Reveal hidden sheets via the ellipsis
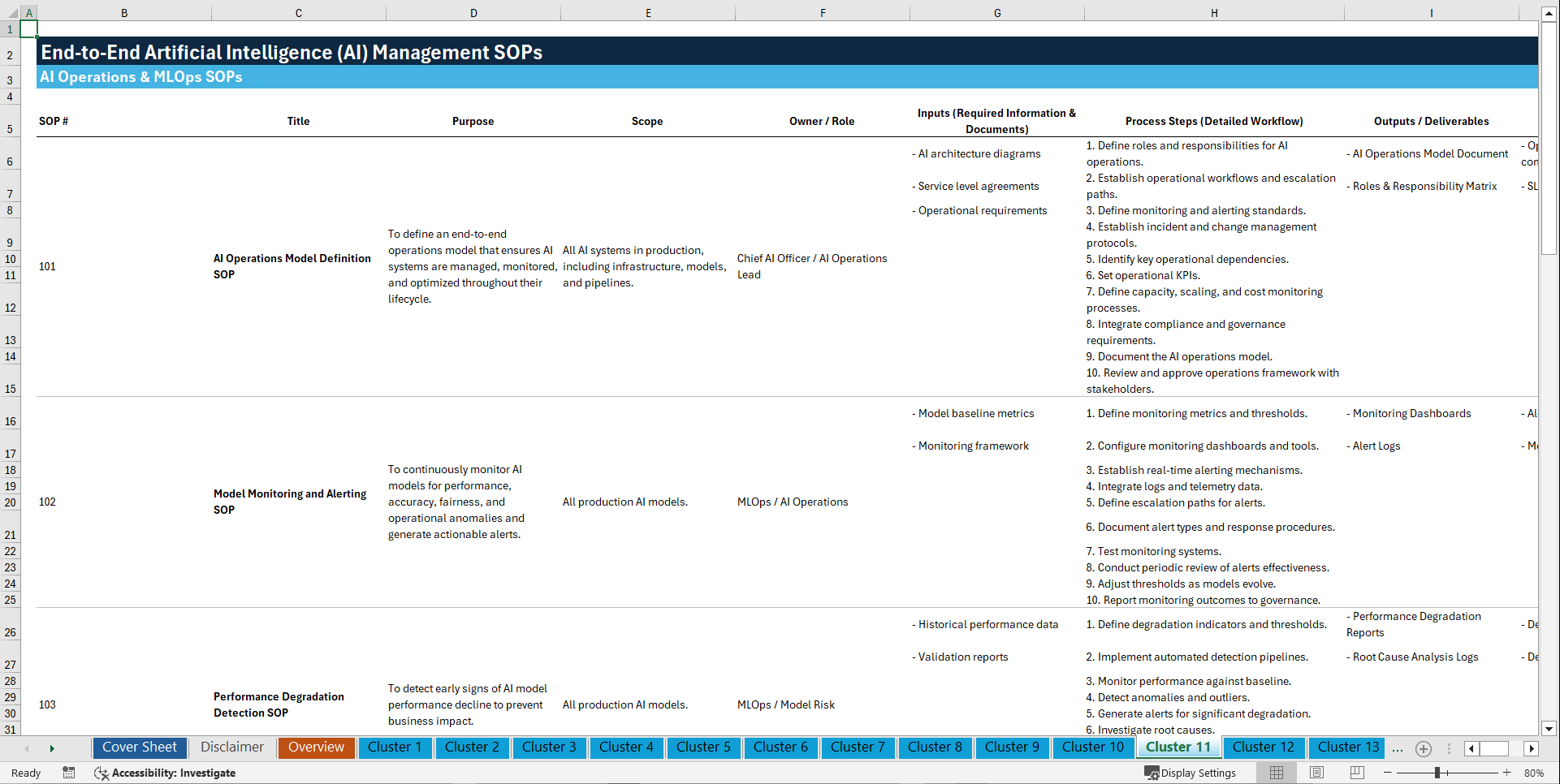 (1398, 748)
